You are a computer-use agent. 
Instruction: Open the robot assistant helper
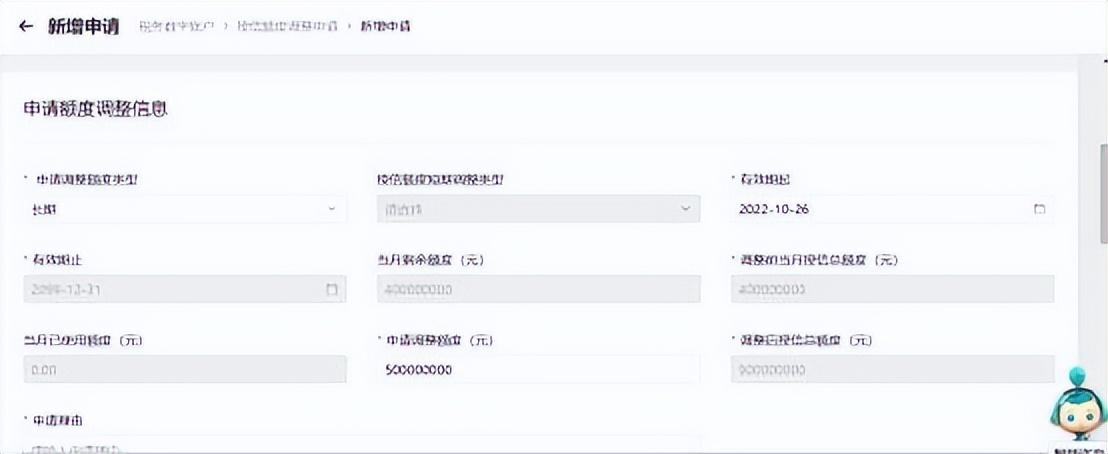tap(1076, 408)
